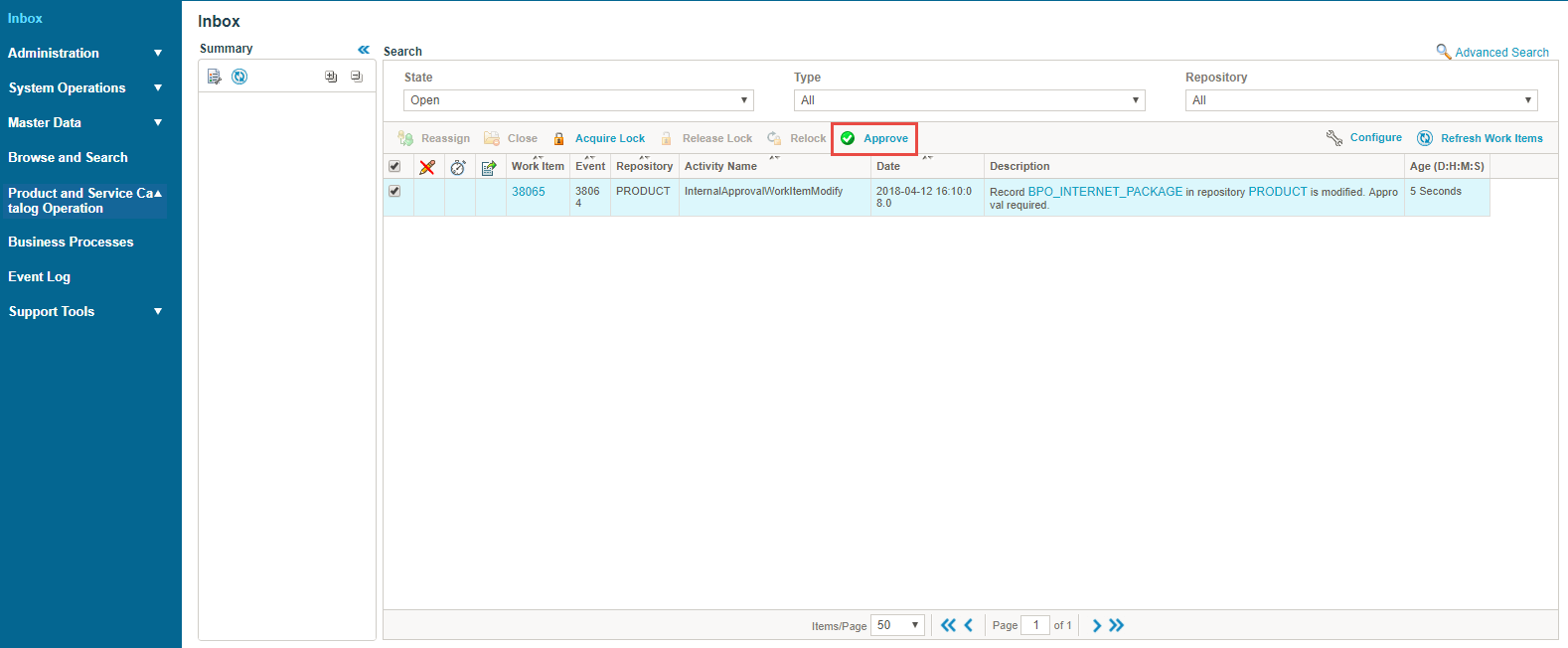Click the Release Lock padlock icon

pyautogui.click(x=667, y=138)
